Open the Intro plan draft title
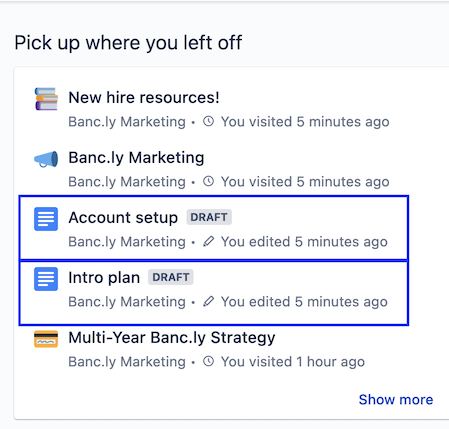The height and width of the screenshot is (429, 449). (104, 278)
